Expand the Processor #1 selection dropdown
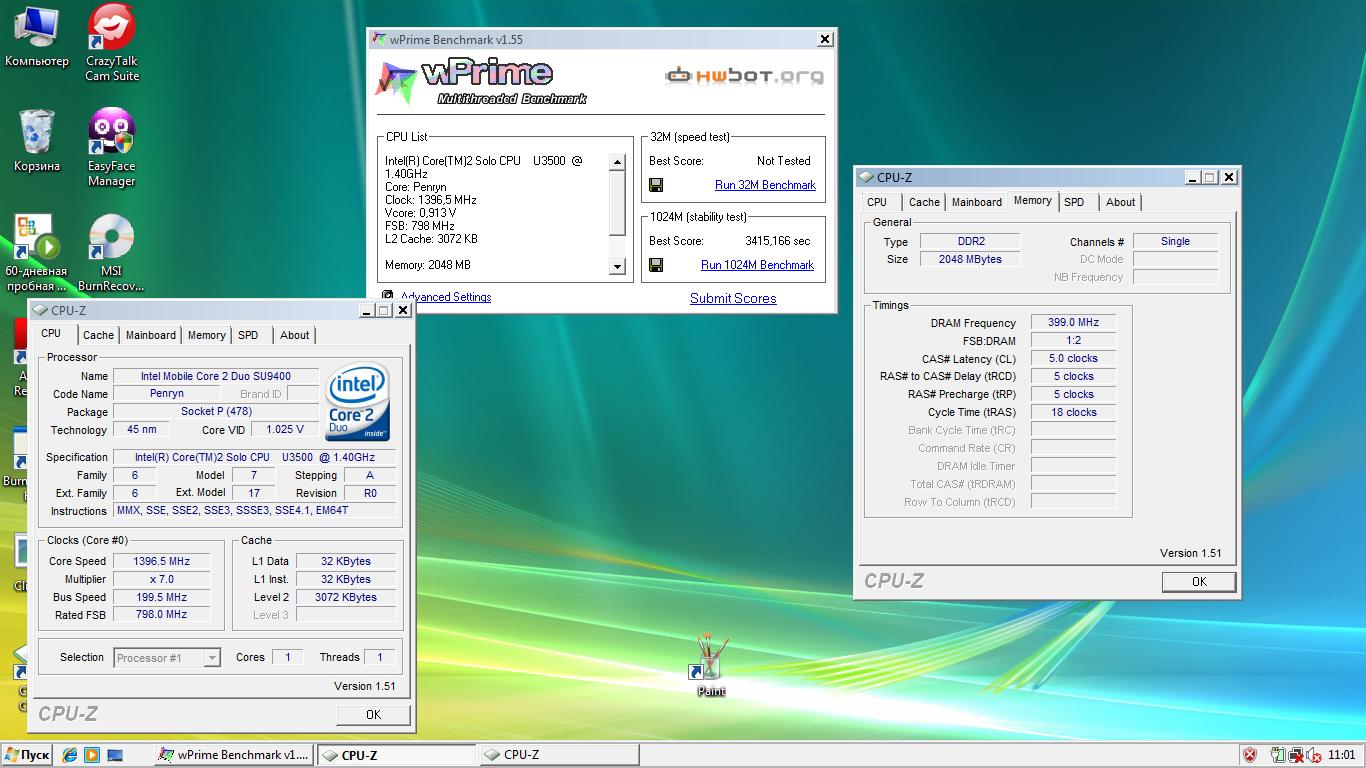 pyautogui.click(x=212, y=658)
